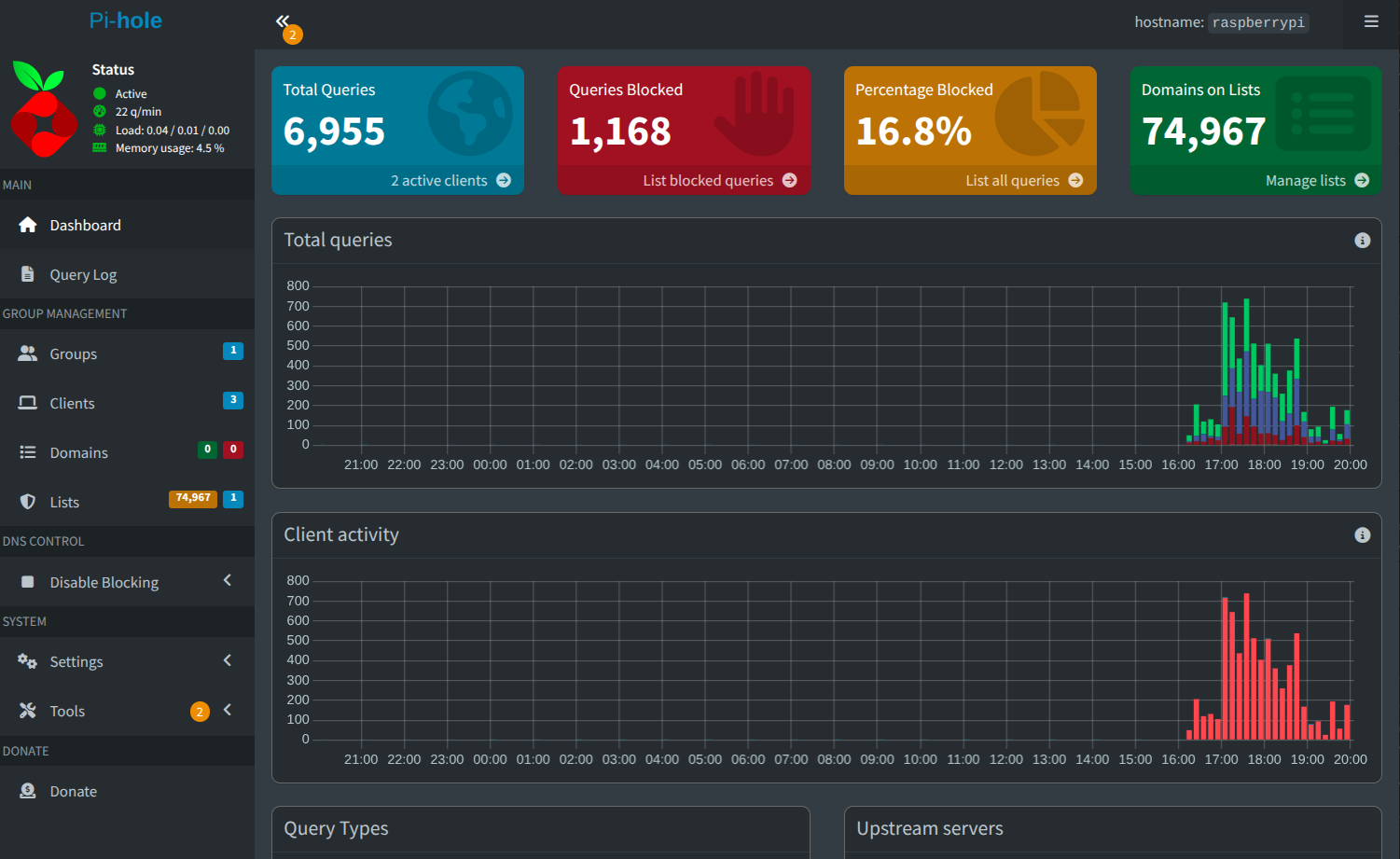Click the Pi-hole raspberry logo
The height and width of the screenshot is (859, 1400).
click(42, 109)
